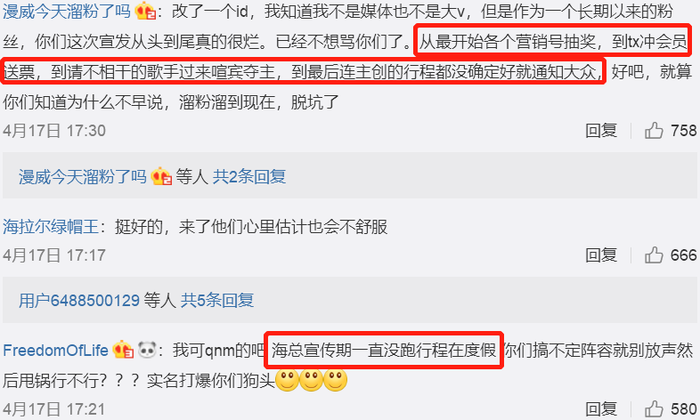Open FreedomOfLife user profile
Viewport: 700px width, 420px height.
pos(55,350)
